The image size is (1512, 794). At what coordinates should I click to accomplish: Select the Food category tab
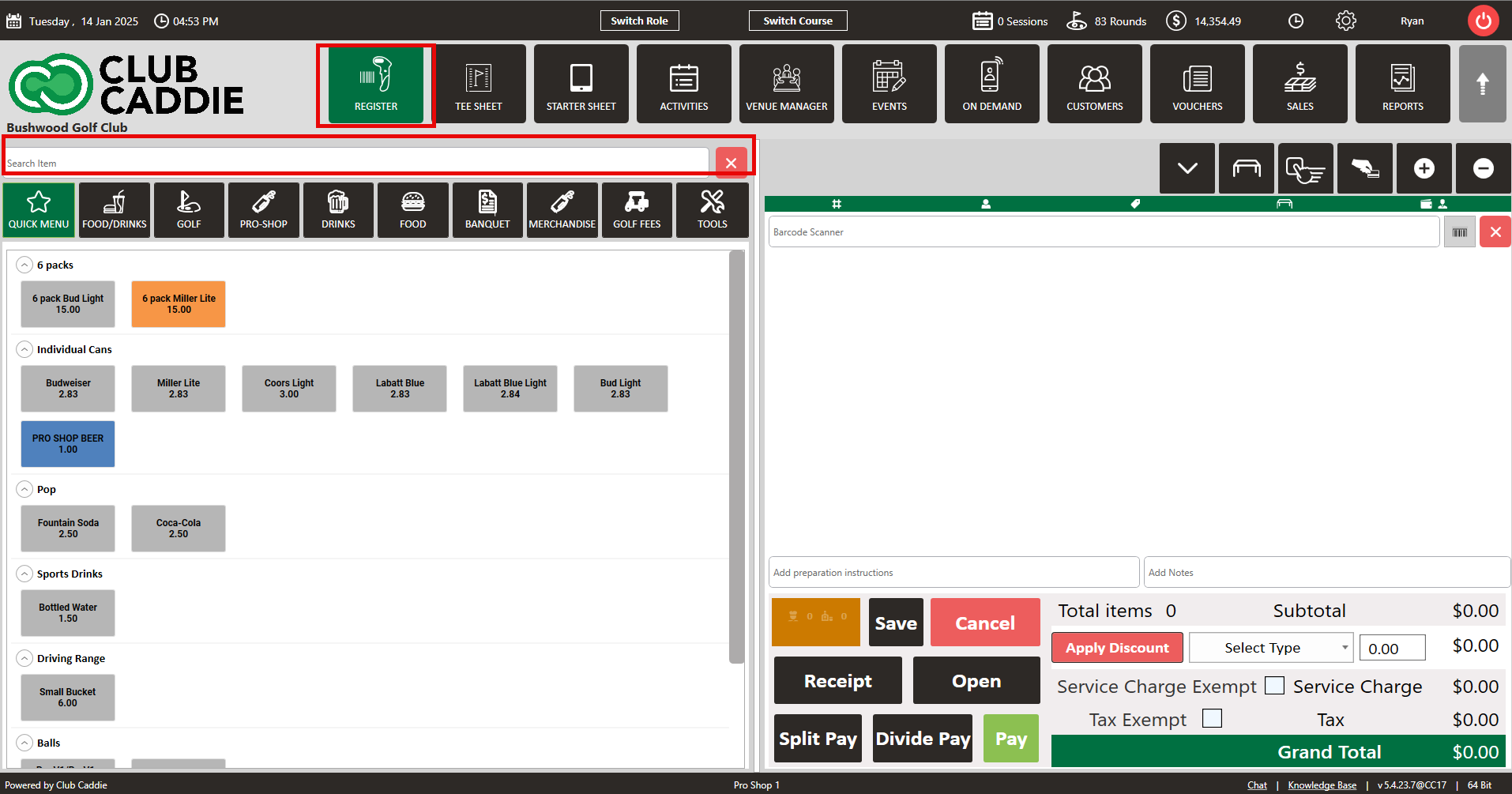coord(413,210)
